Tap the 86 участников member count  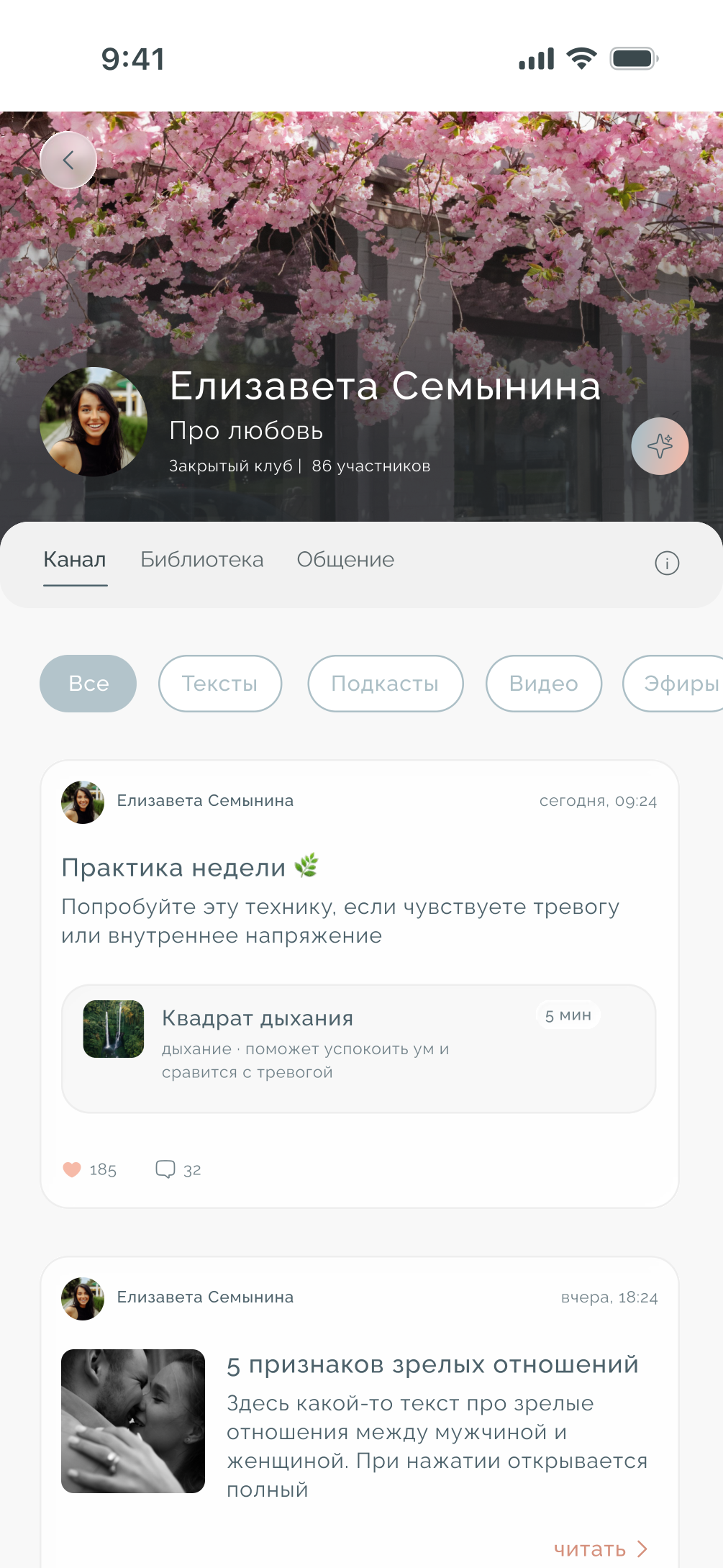click(371, 466)
